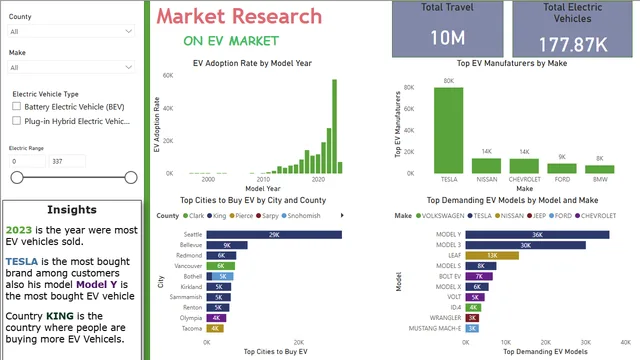Click the Olympia 4K city bar
640x360 pixels.
[216, 318]
